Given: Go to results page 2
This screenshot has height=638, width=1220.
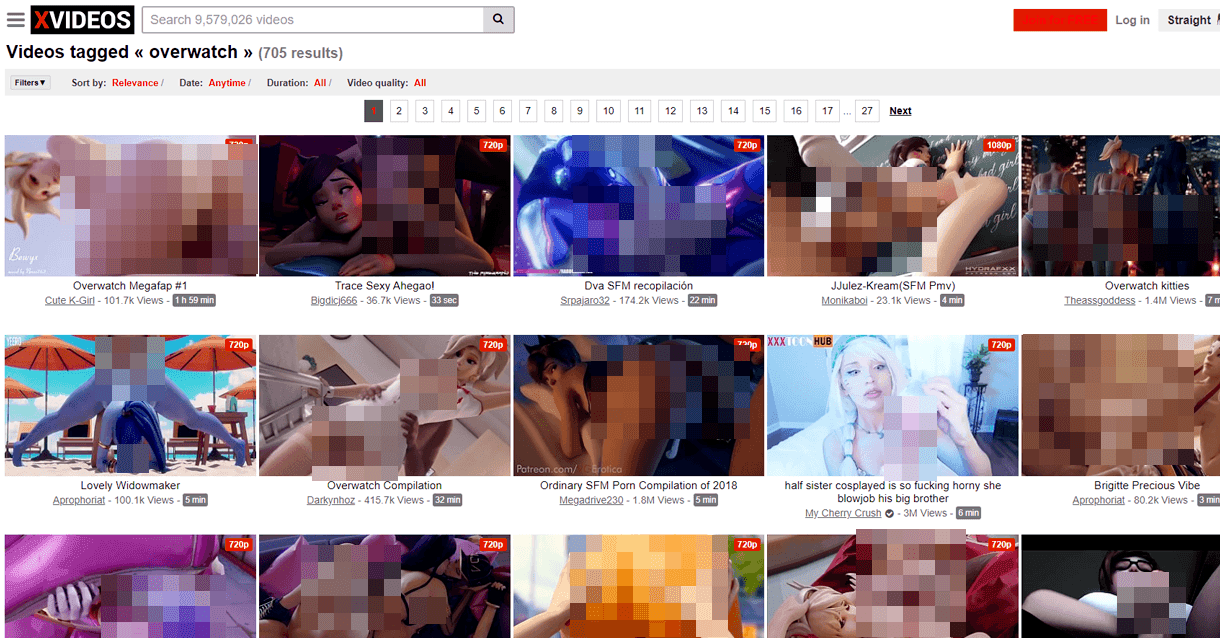Looking at the screenshot, I should [x=399, y=111].
